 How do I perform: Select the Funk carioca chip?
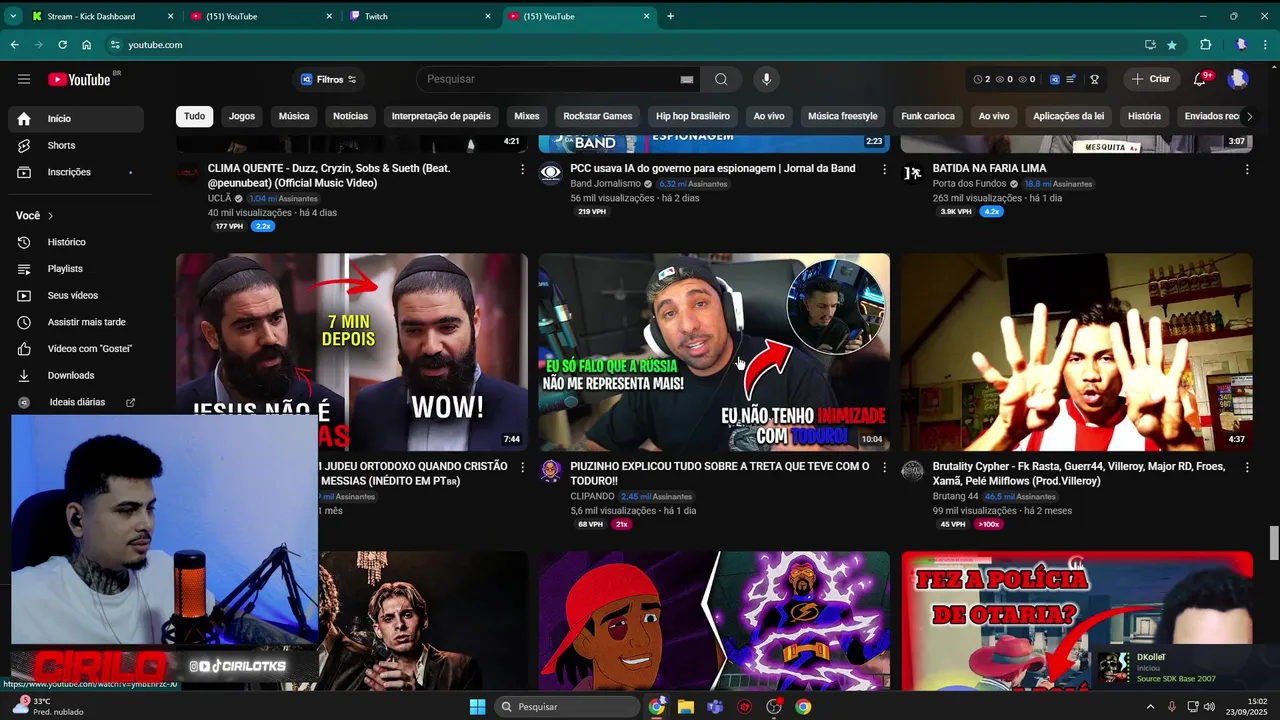[x=928, y=116]
